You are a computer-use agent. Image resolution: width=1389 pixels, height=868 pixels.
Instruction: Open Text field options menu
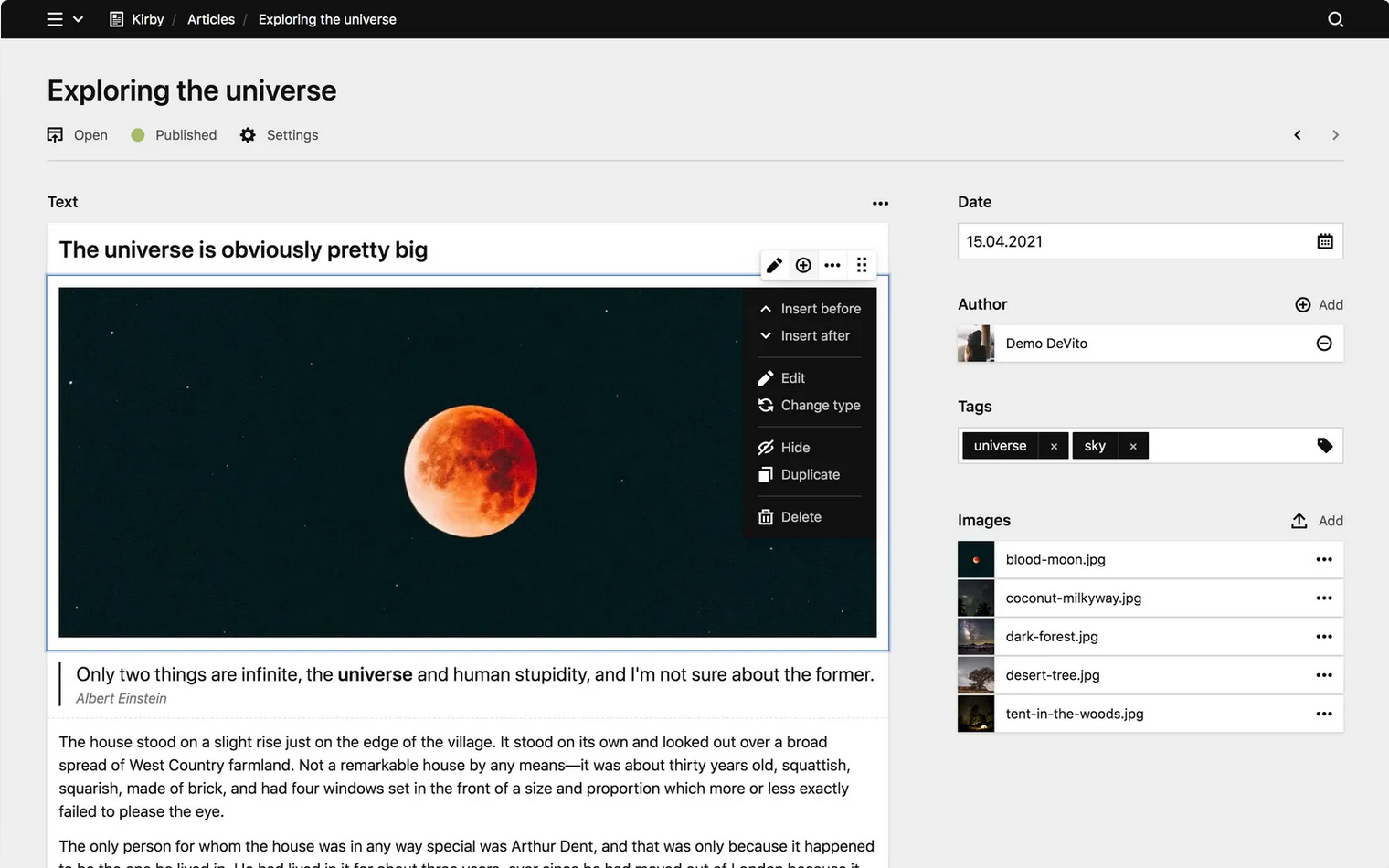[x=880, y=203]
